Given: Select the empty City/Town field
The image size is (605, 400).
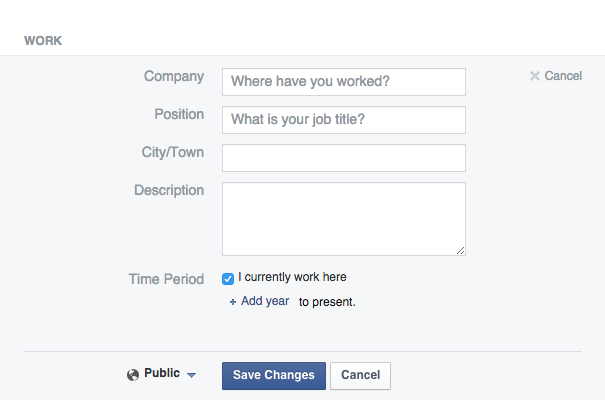Looking at the screenshot, I should [344, 158].
